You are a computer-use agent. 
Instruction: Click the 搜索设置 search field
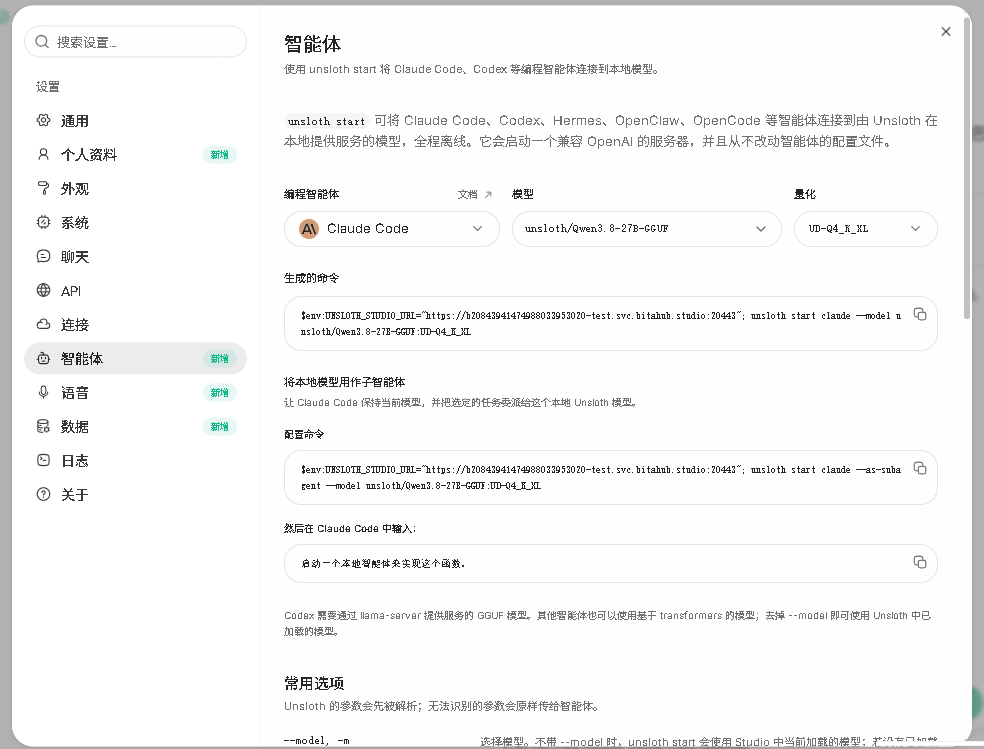(x=135, y=42)
